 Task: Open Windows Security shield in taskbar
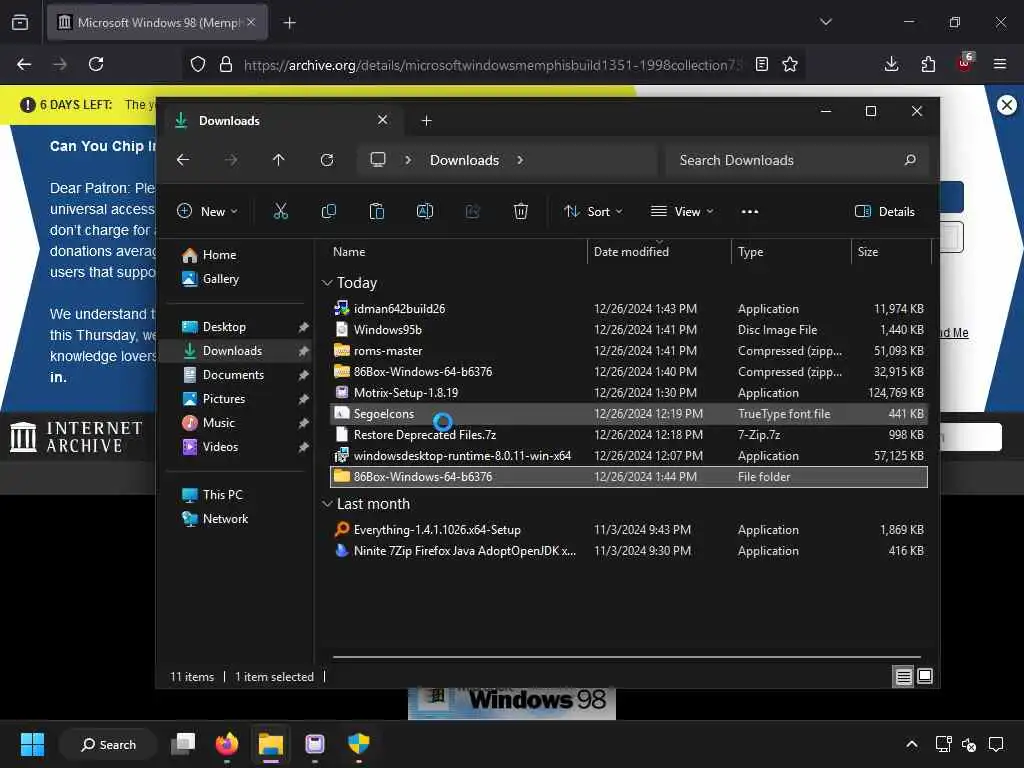pos(359,744)
